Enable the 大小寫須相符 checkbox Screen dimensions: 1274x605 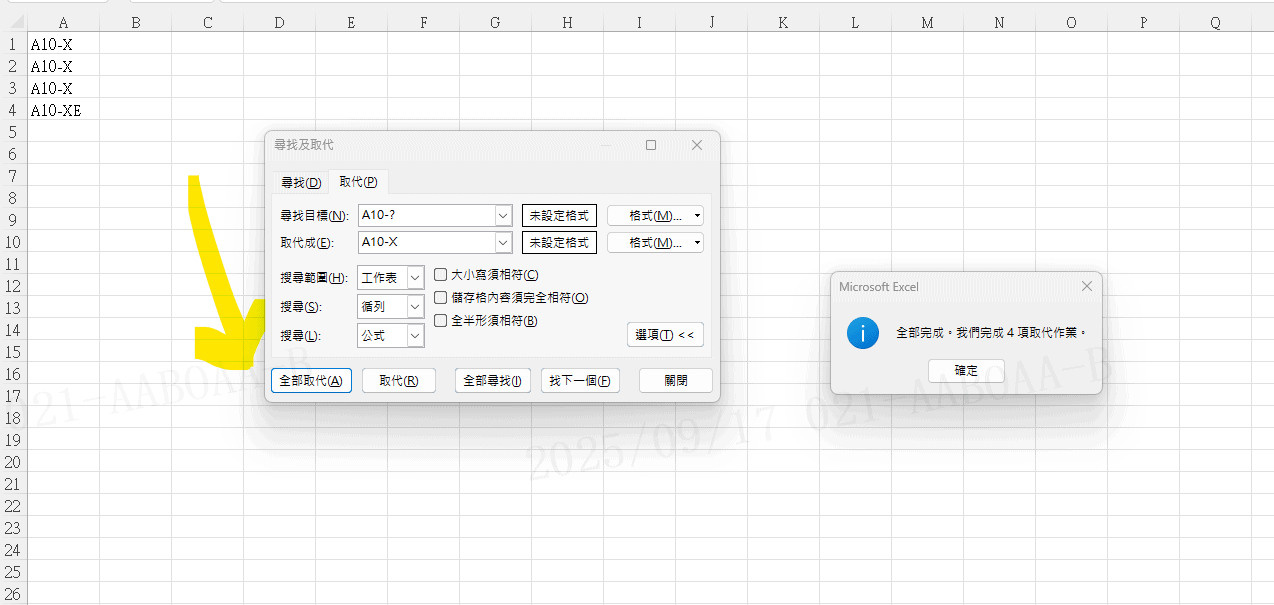(x=441, y=275)
